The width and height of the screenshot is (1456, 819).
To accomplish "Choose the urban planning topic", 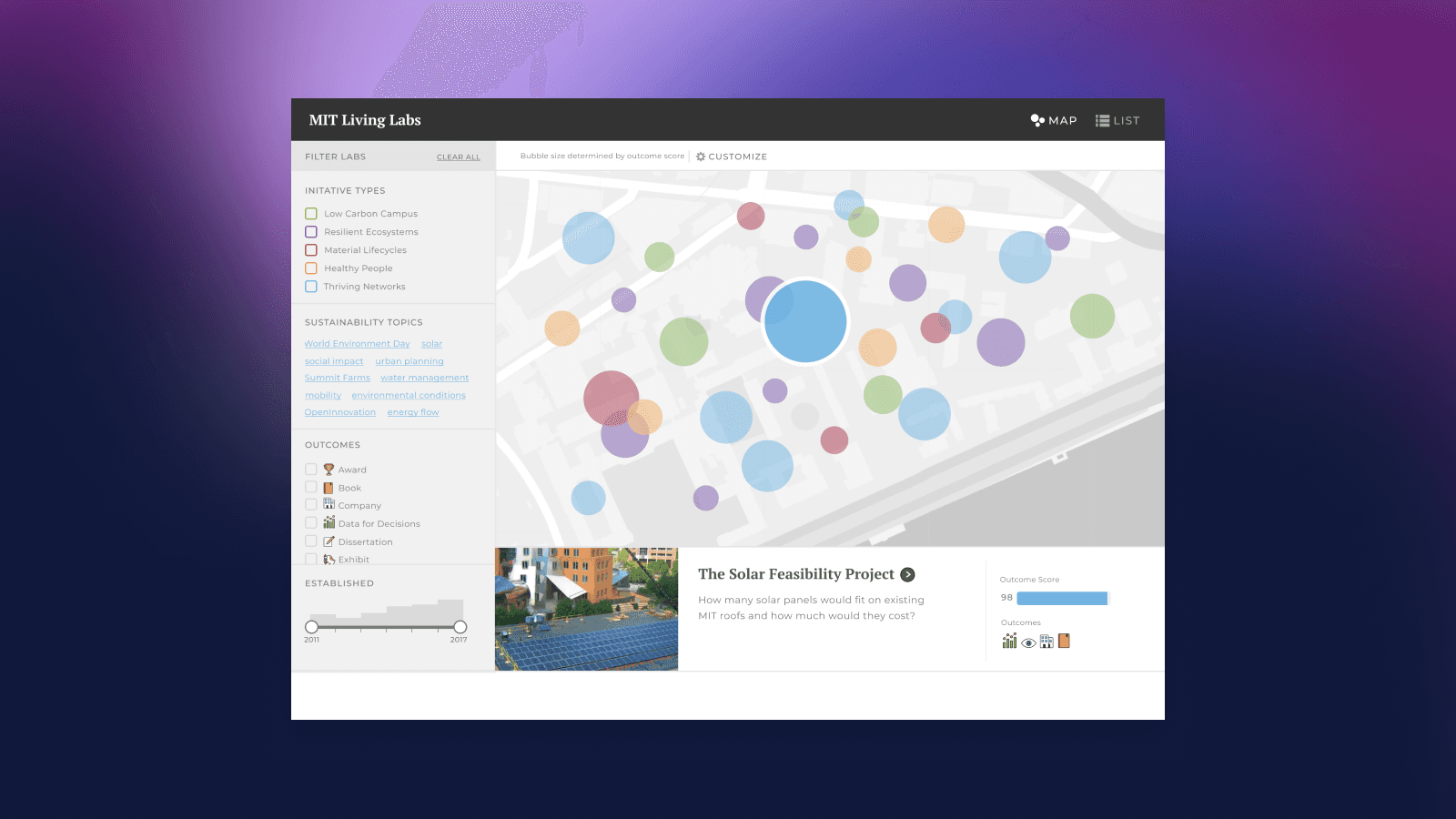I will tap(409, 361).
